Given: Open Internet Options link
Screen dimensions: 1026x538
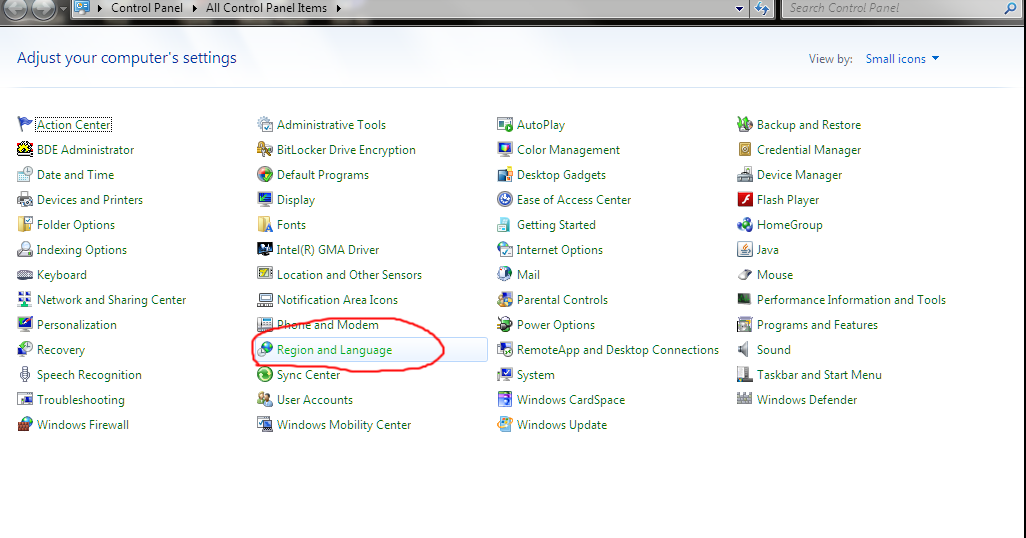Looking at the screenshot, I should pyautogui.click(x=559, y=250).
